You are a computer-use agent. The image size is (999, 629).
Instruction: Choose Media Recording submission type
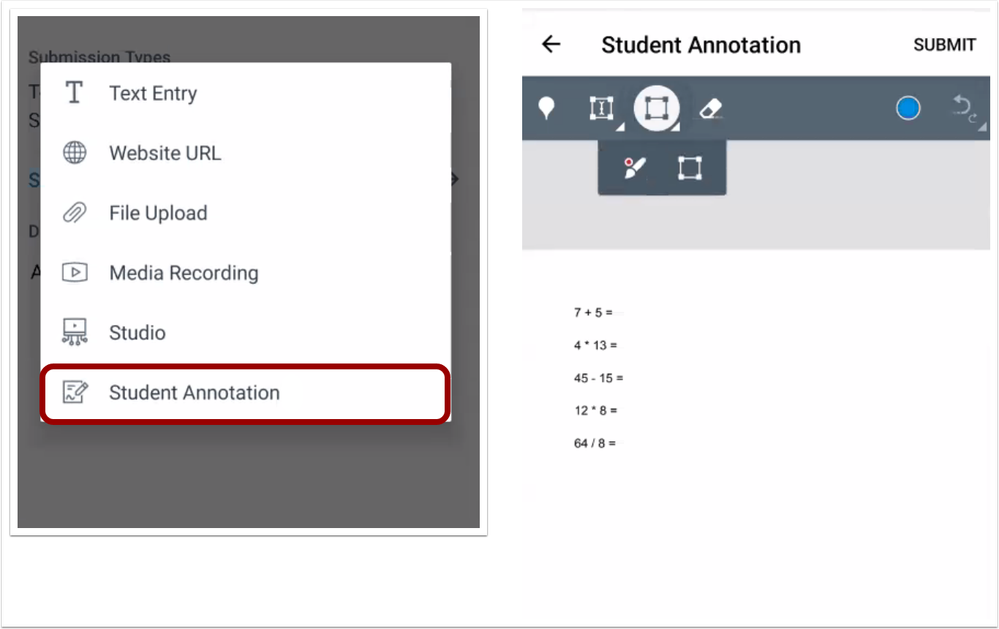(x=245, y=273)
